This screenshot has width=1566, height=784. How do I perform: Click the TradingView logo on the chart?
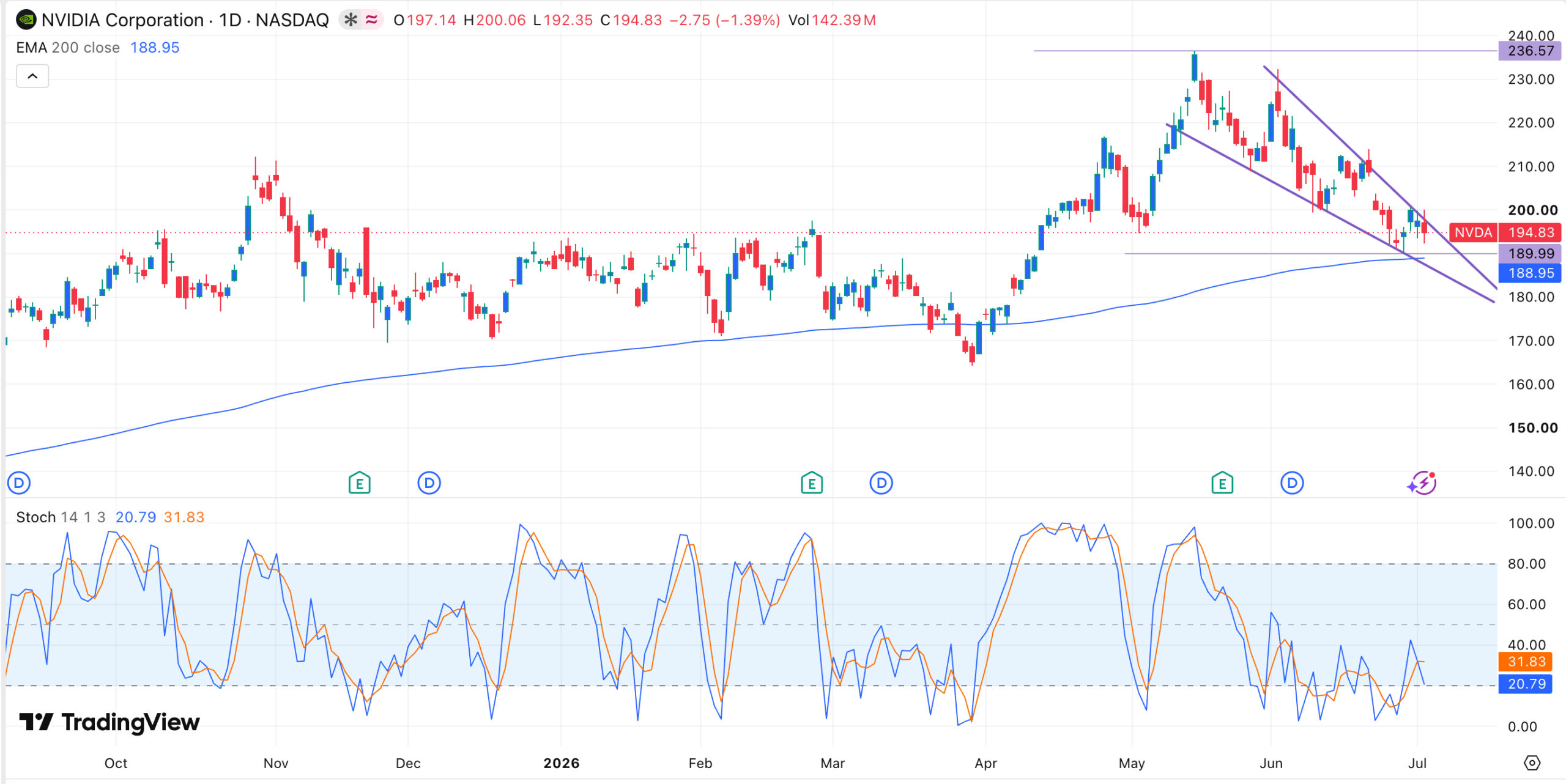[109, 722]
